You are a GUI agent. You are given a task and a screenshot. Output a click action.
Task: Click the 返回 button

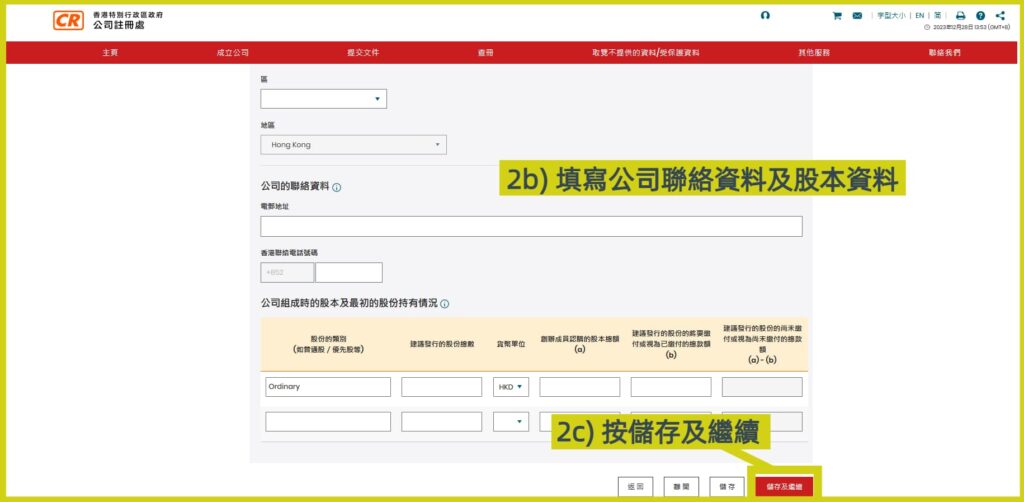click(635, 486)
